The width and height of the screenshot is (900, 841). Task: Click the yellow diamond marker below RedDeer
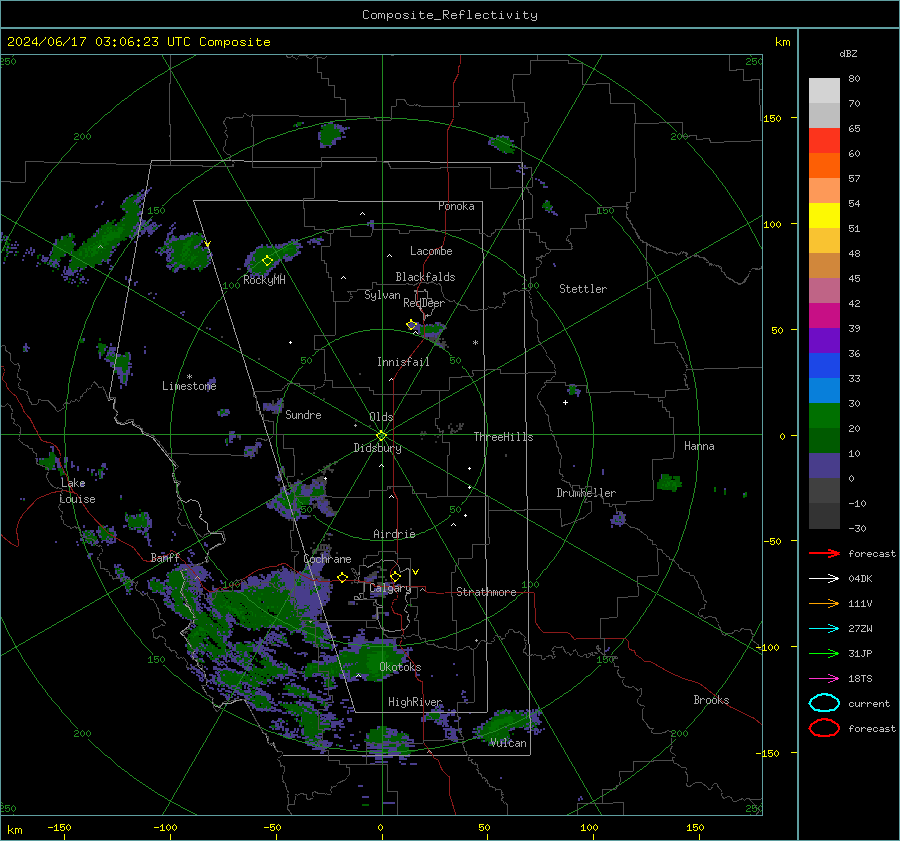tap(412, 325)
